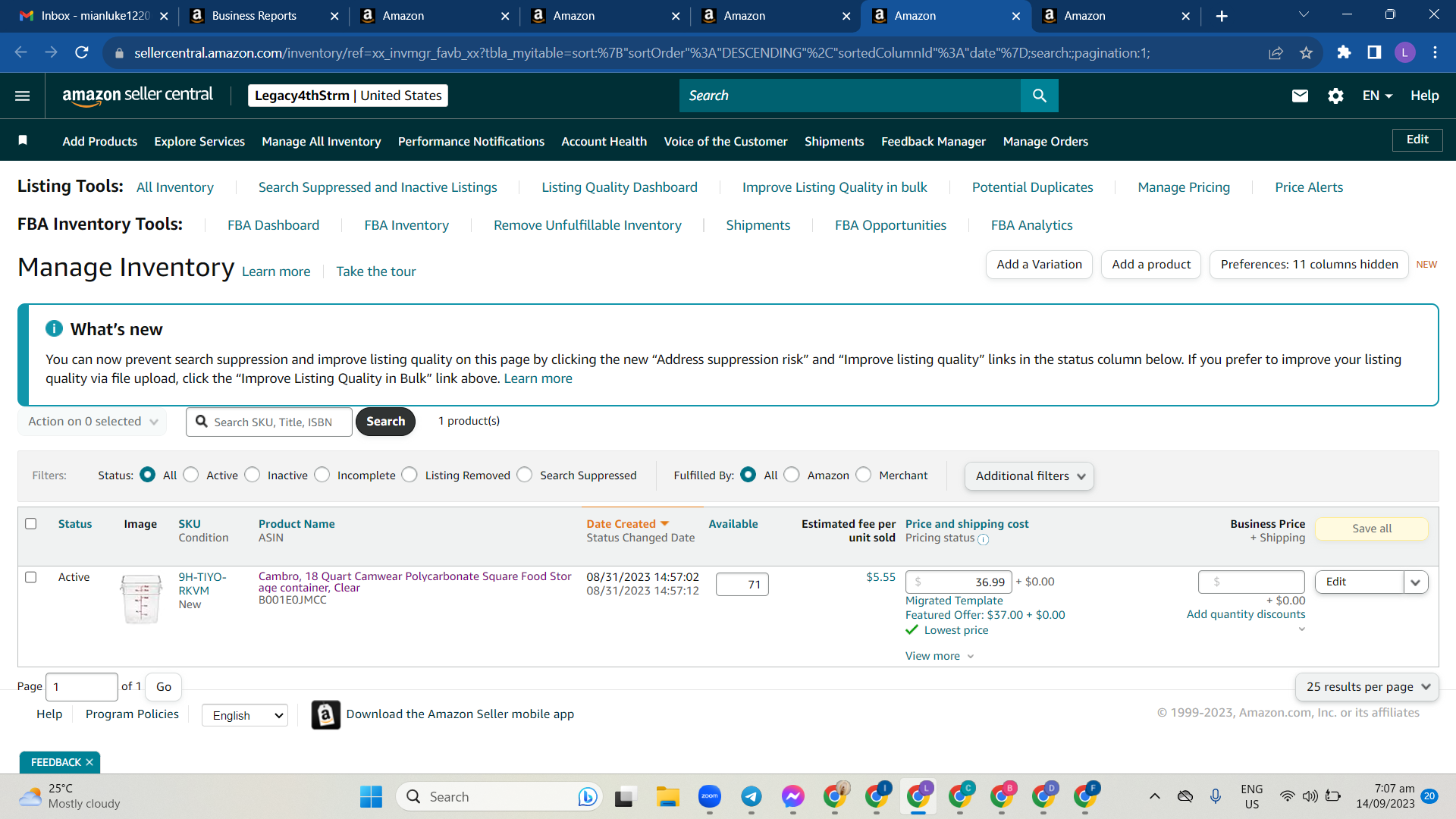This screenshot has height=819, width=1456.
Task: Open the Chrome three-dot menu
Action: (1435, 52)
